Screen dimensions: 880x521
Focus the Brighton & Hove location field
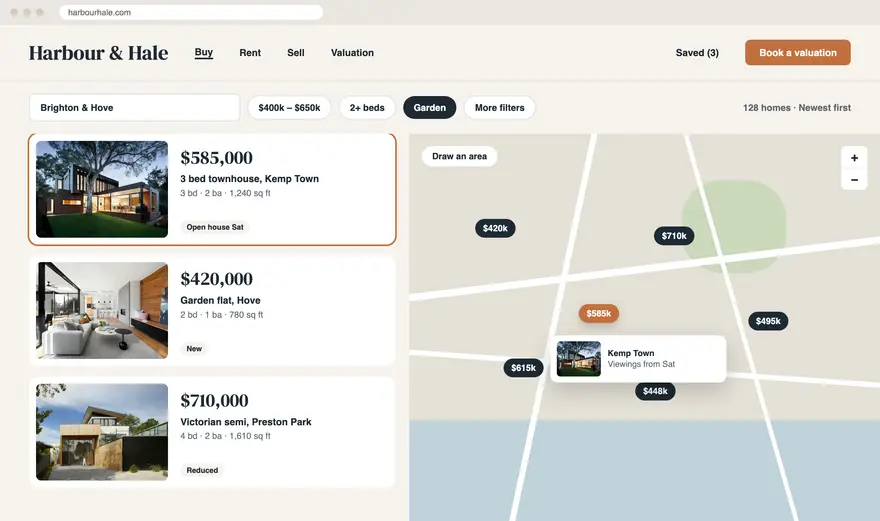click(x=135, y=108)
